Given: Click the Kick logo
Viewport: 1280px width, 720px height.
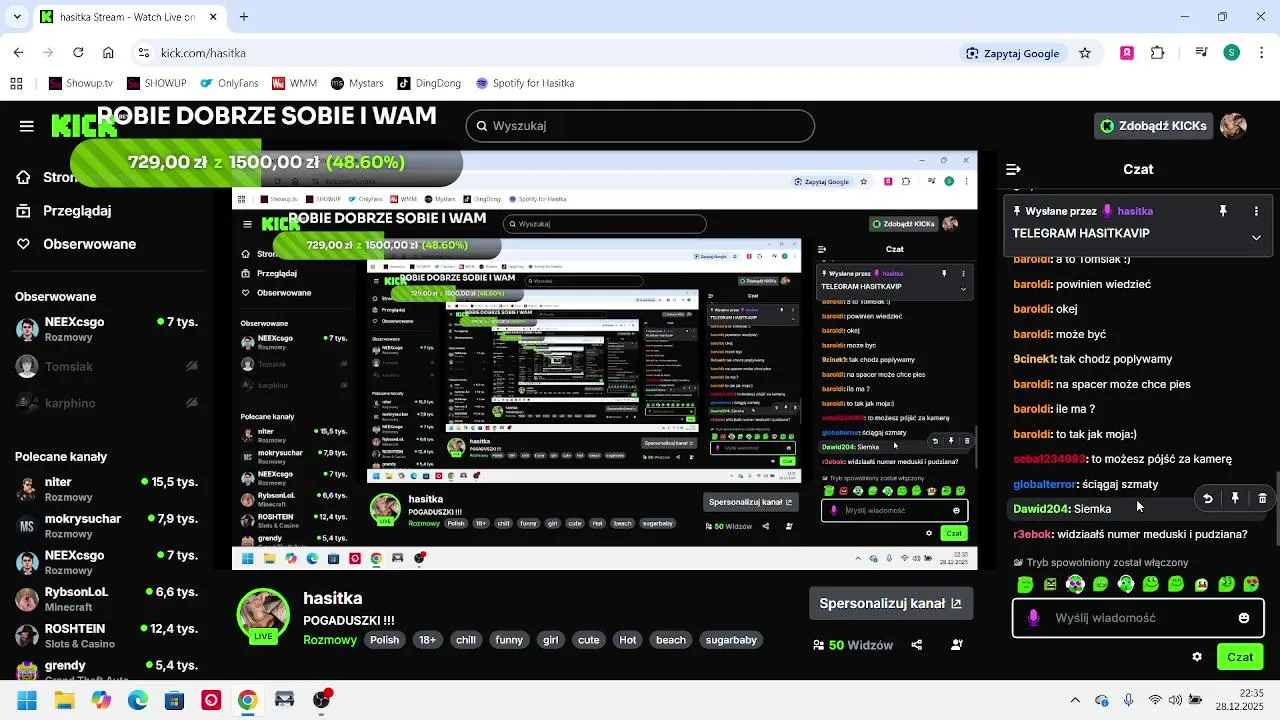Looking at the screenshot, I should [84, 126].
